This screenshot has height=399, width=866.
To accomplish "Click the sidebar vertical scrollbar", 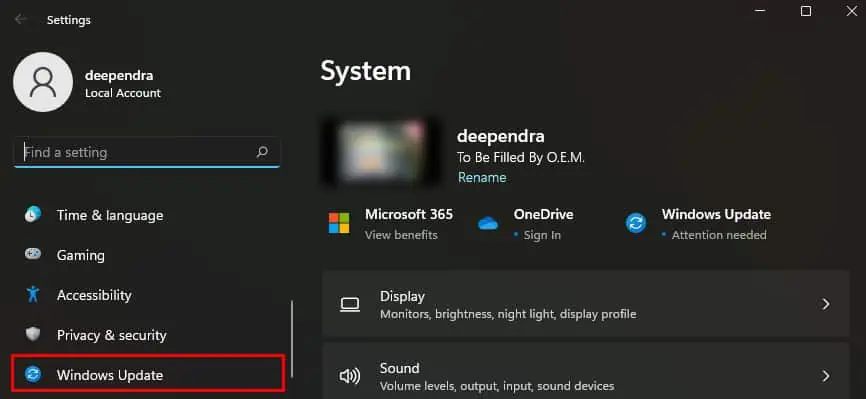I will tap(292, 338).
